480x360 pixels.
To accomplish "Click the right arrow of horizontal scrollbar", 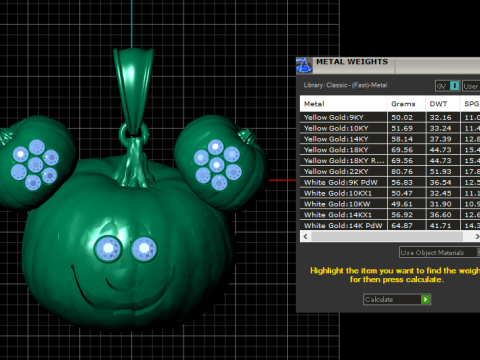I will (x=477, y=236).
